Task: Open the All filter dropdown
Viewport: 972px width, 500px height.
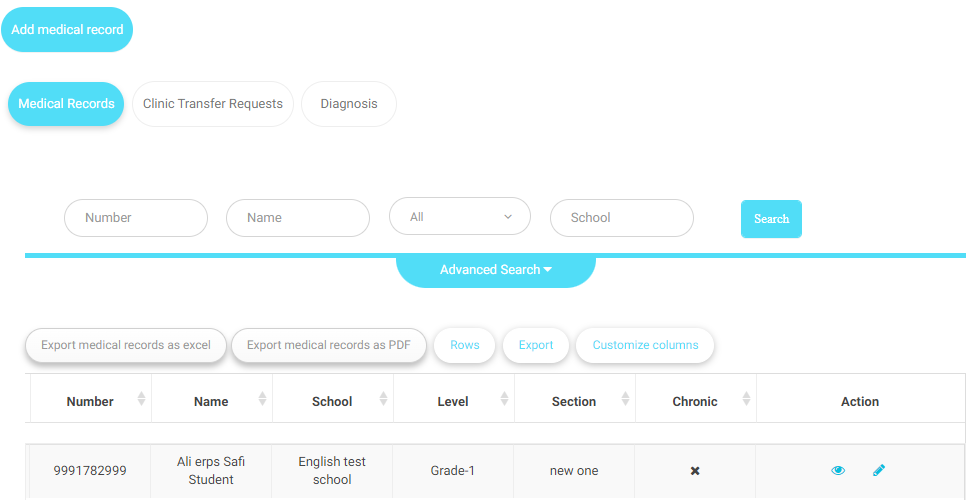Action: coord(460,217)
